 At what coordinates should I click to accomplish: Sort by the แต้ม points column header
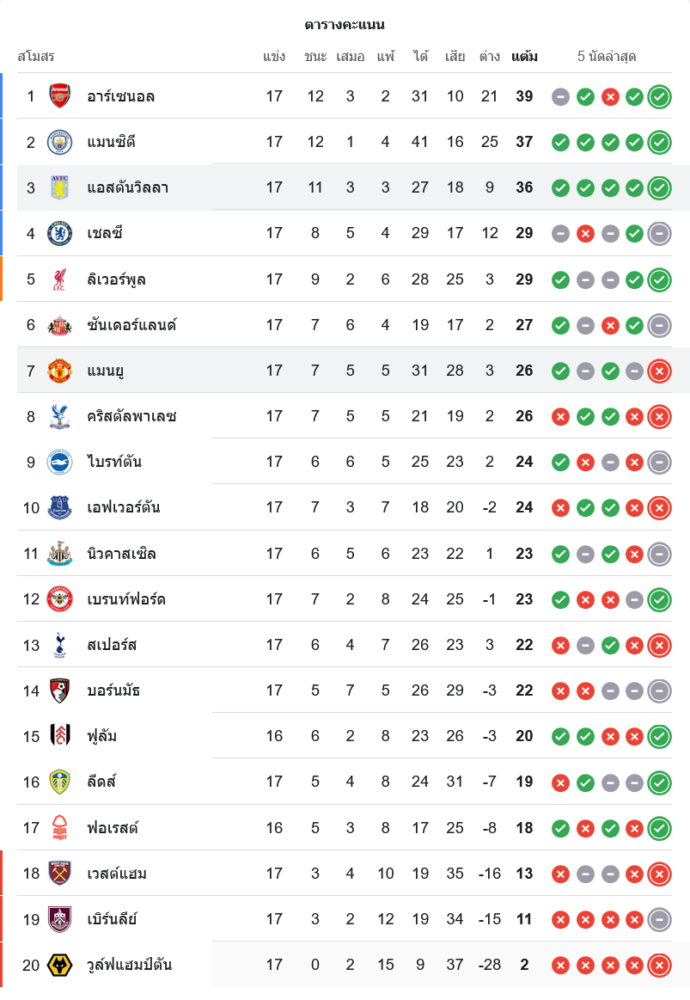pyautogui.click(x=524, y=57)
